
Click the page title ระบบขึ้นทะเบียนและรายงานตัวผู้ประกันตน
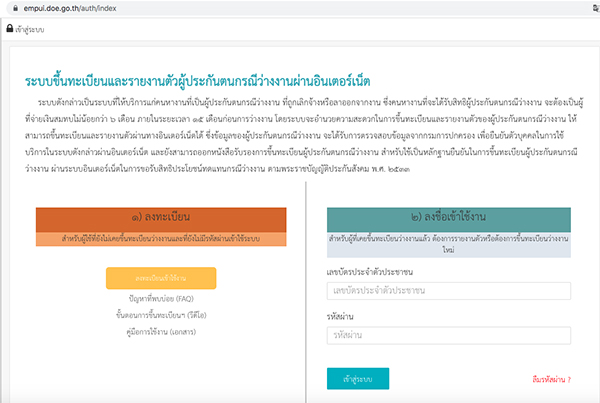click(x=197, y=81)
